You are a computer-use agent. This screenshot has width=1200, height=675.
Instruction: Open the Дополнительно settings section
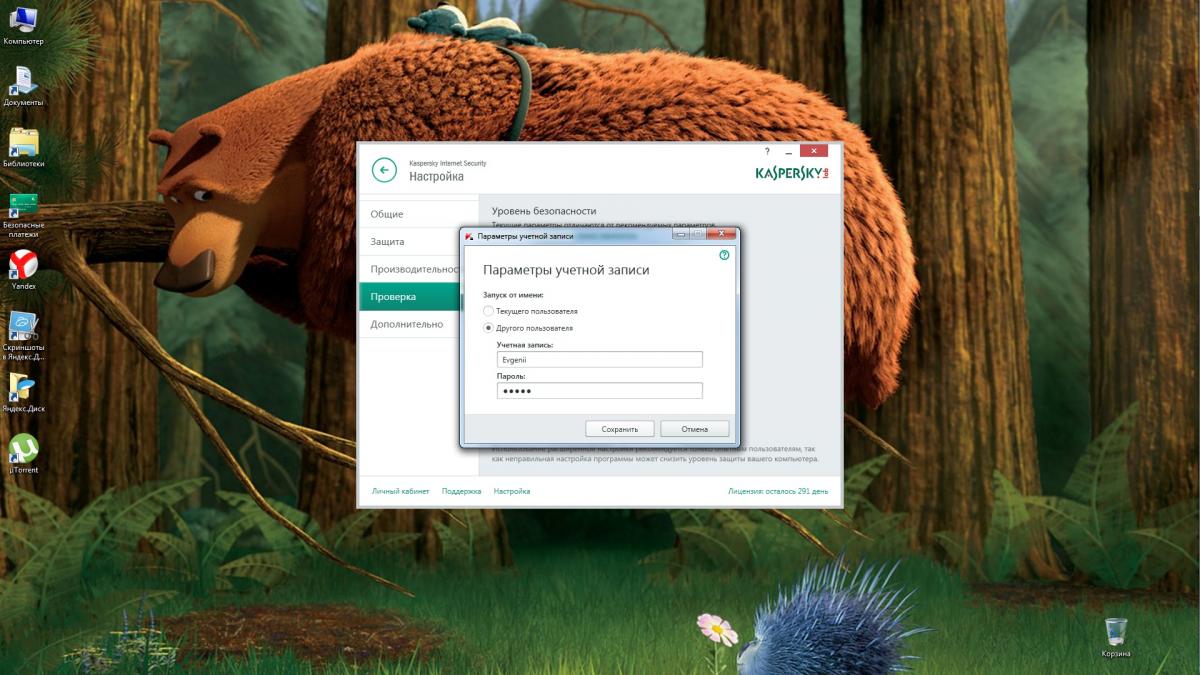(x=410, y=324)
